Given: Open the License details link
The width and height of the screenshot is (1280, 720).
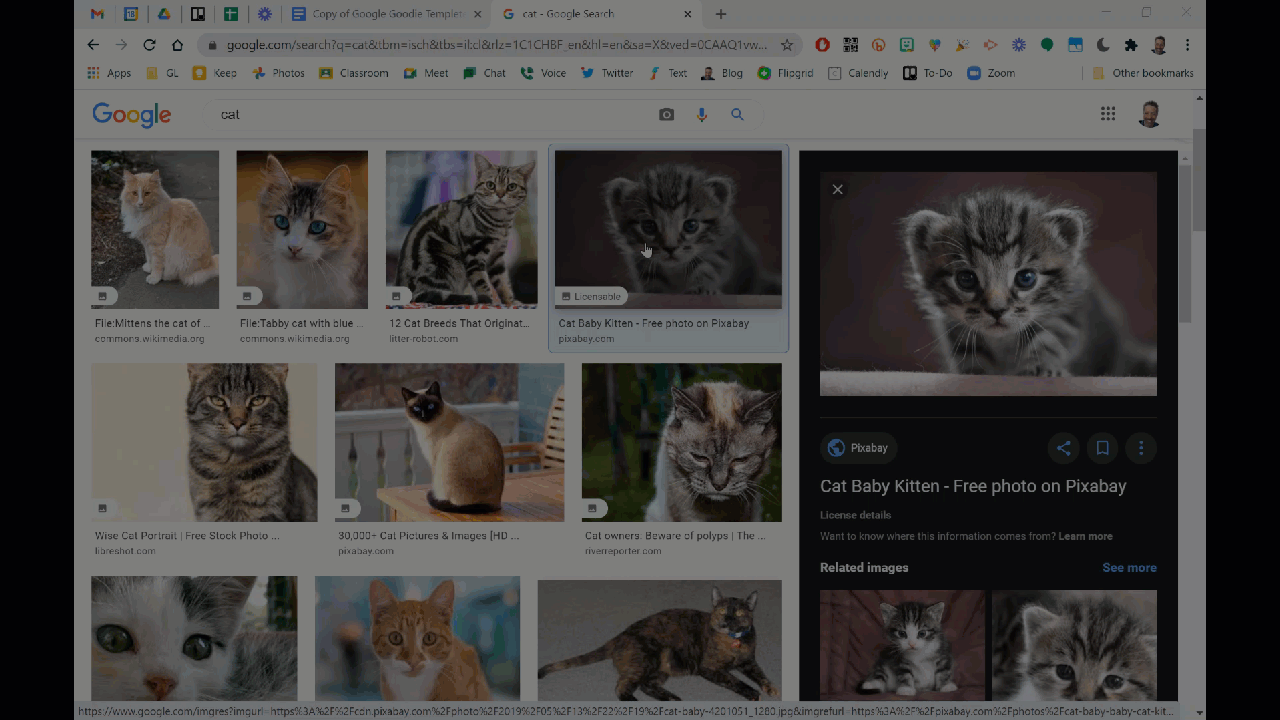Looking at the screenshot, I should (855, 515).
